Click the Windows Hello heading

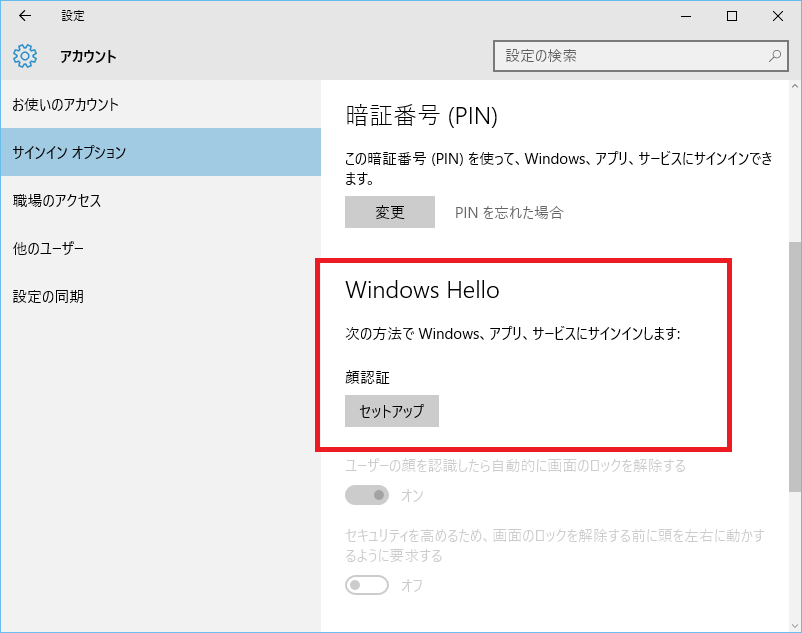click(422, 290)
